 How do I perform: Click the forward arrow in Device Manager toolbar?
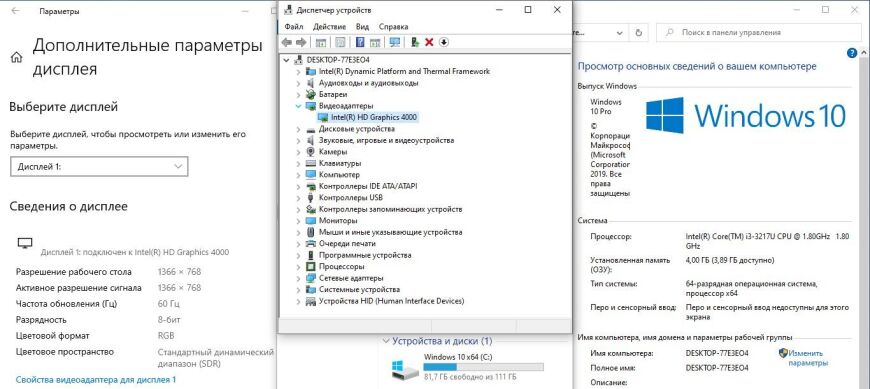click(x=301, y=43)
